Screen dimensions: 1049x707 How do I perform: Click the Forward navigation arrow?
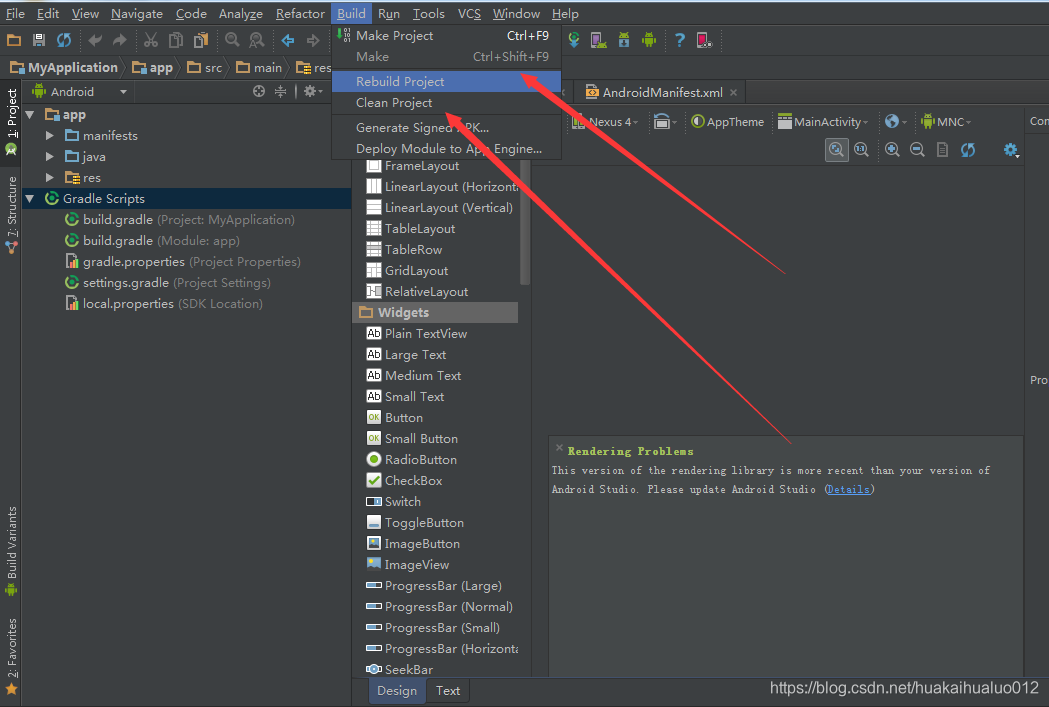pyautogui.click(x=312, y=40)
